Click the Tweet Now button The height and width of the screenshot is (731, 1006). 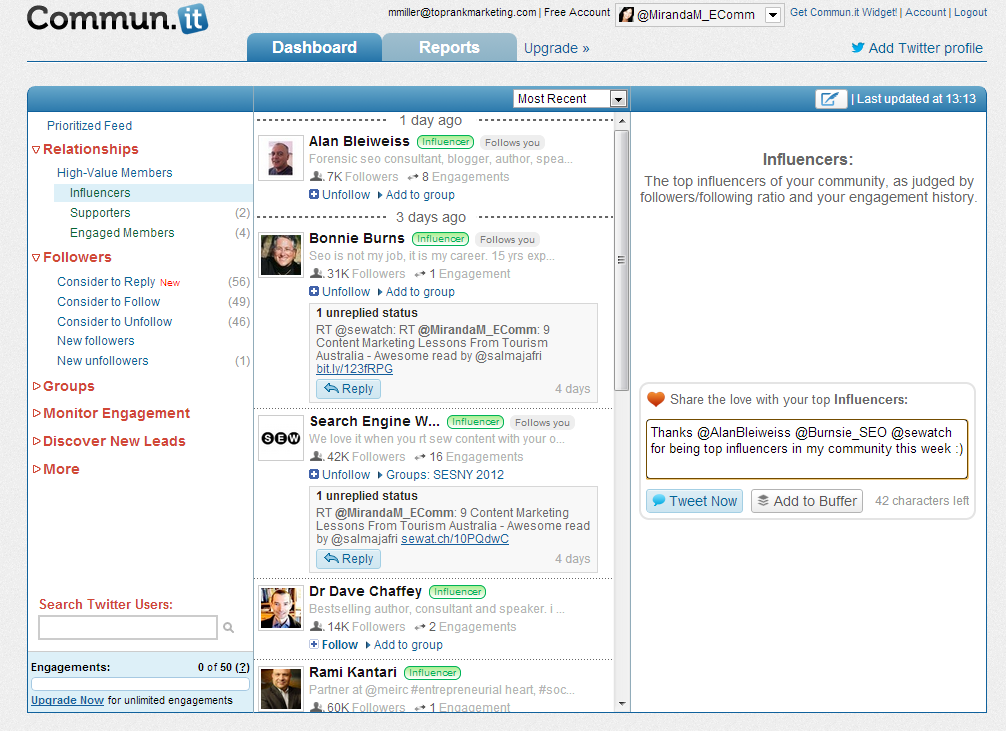694,501
